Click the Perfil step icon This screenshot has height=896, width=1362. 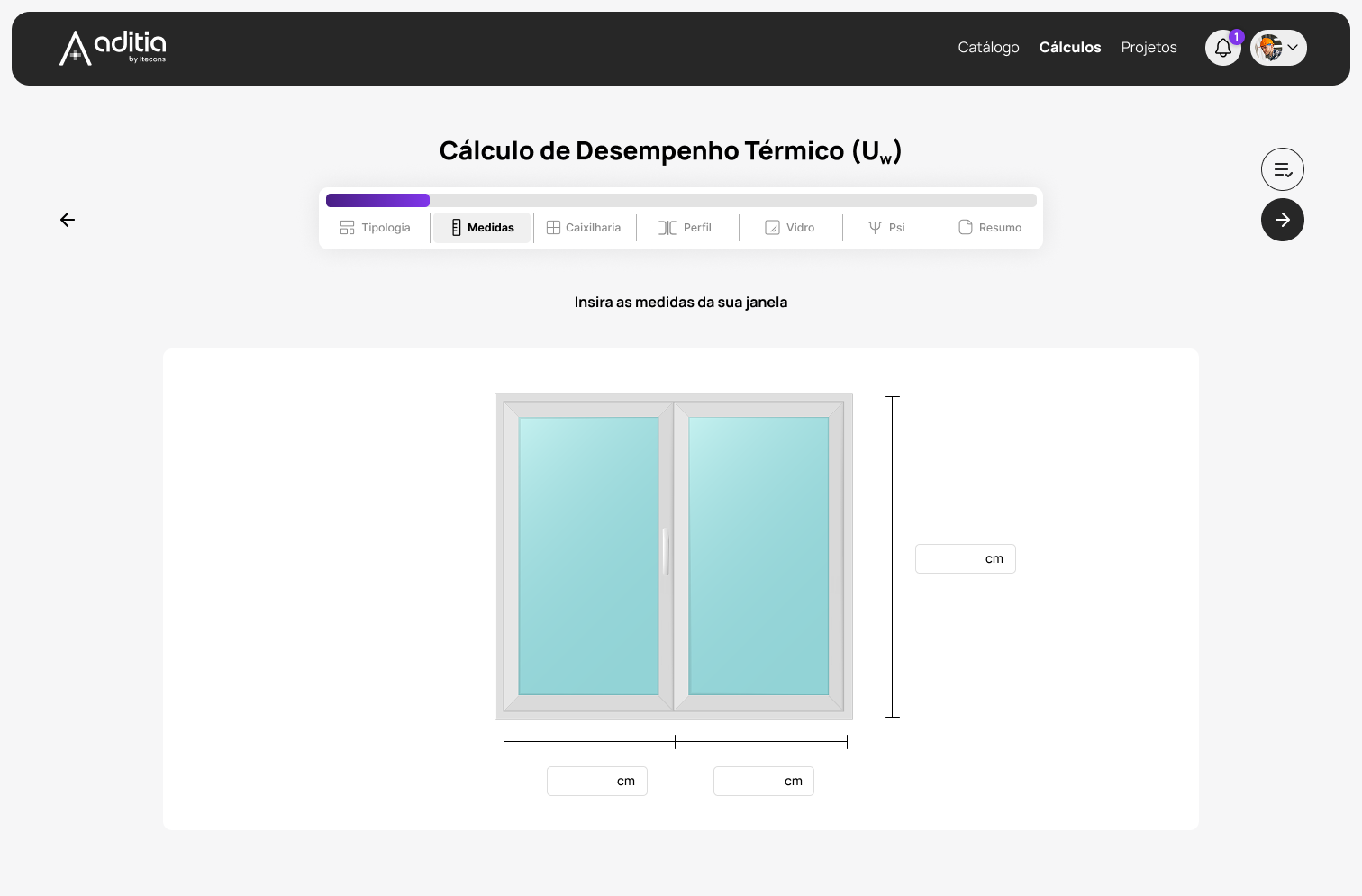tap(667, 228)
